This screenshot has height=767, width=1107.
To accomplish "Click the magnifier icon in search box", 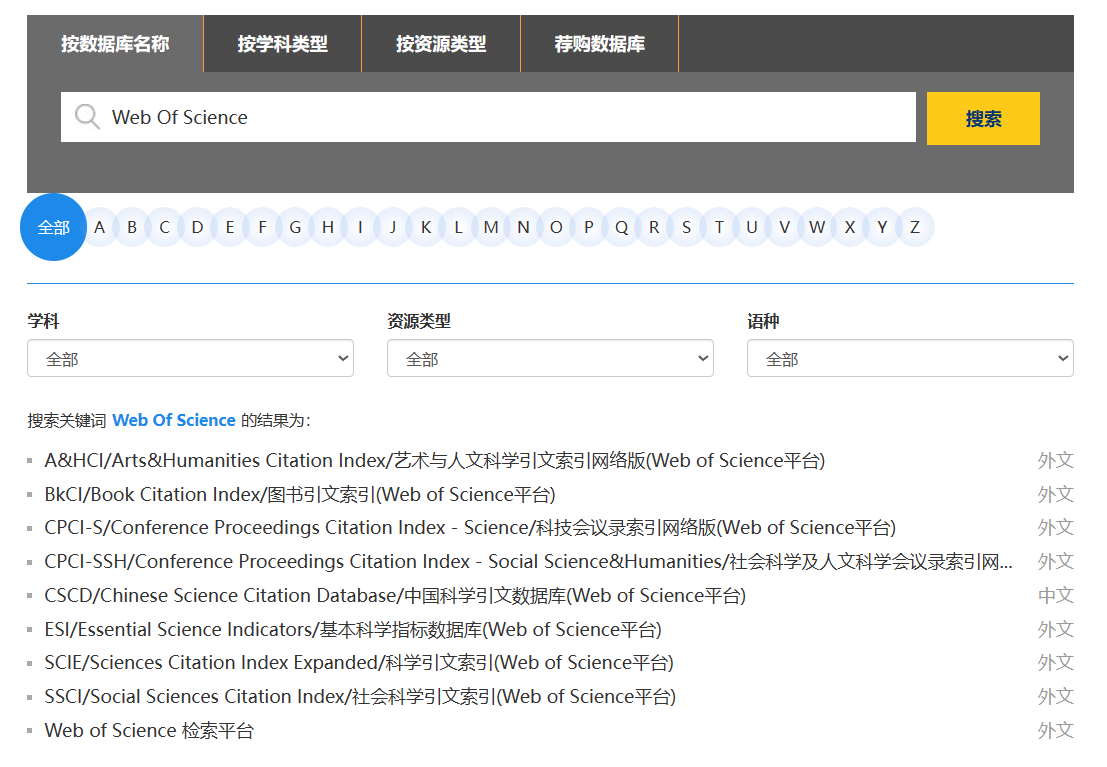I will (x=88, y=117).
